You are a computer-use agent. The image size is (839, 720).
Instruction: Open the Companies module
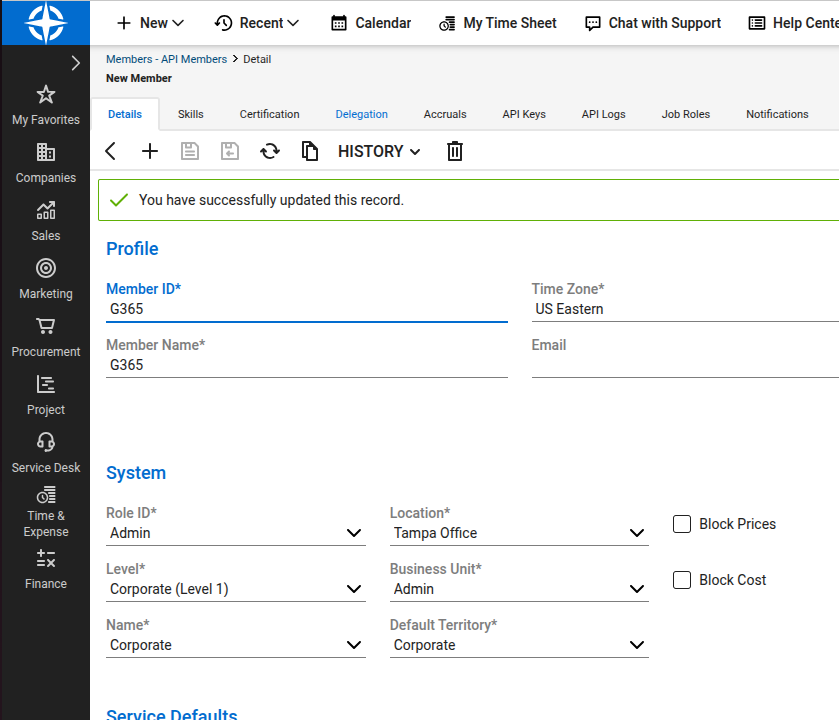tap(46, 163)
